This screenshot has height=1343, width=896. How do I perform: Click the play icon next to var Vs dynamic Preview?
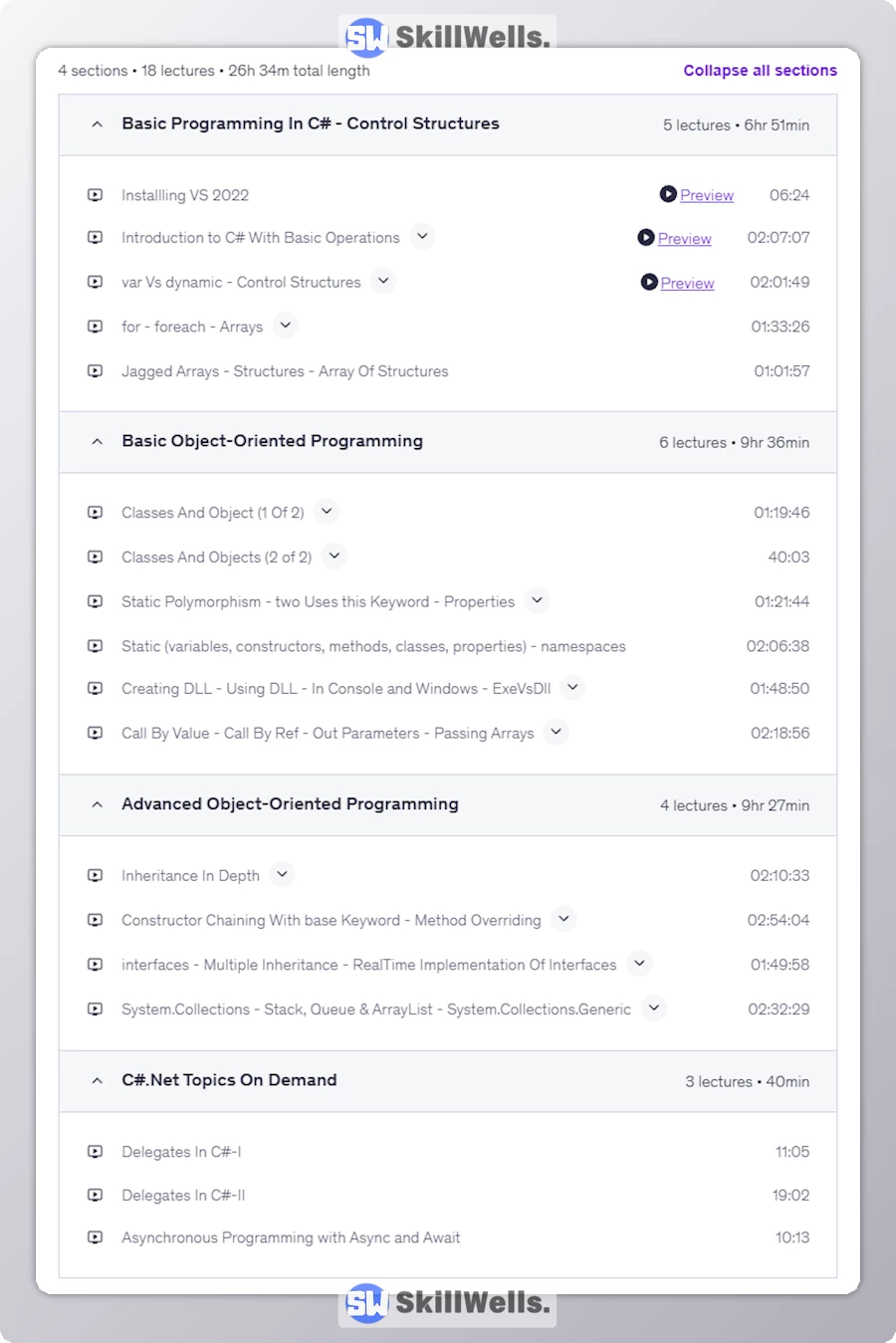pyautogui.click(x=648, y=283)
